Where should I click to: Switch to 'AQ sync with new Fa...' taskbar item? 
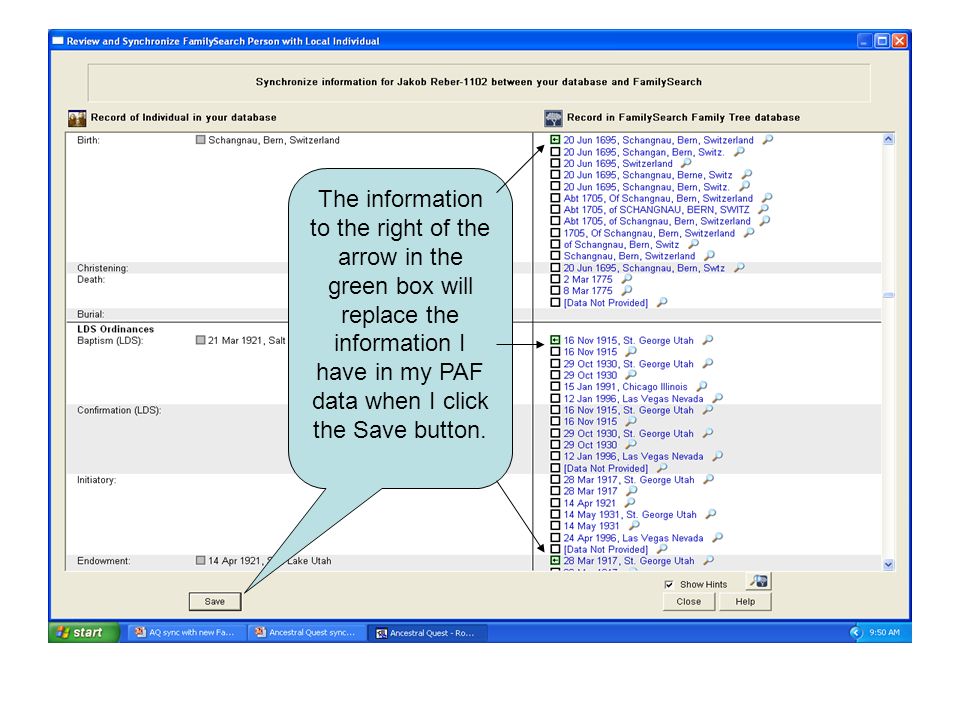point(185,632)
